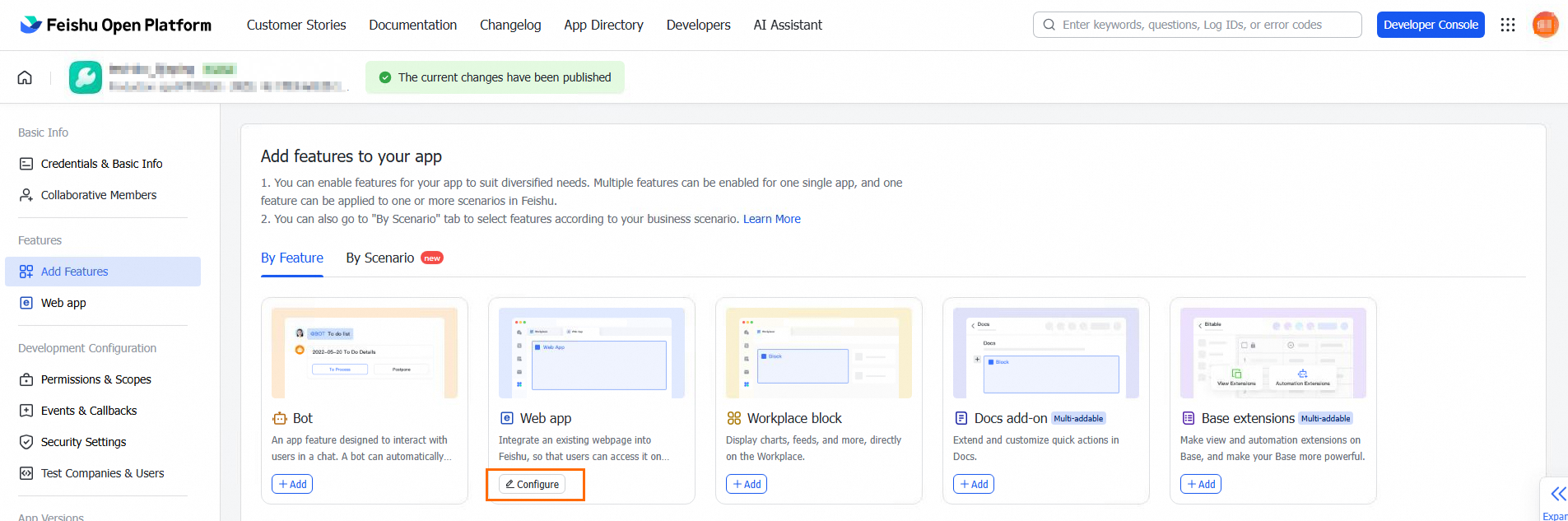Go to home via house icon
The image size is (1568, 521).
point(25,77)
